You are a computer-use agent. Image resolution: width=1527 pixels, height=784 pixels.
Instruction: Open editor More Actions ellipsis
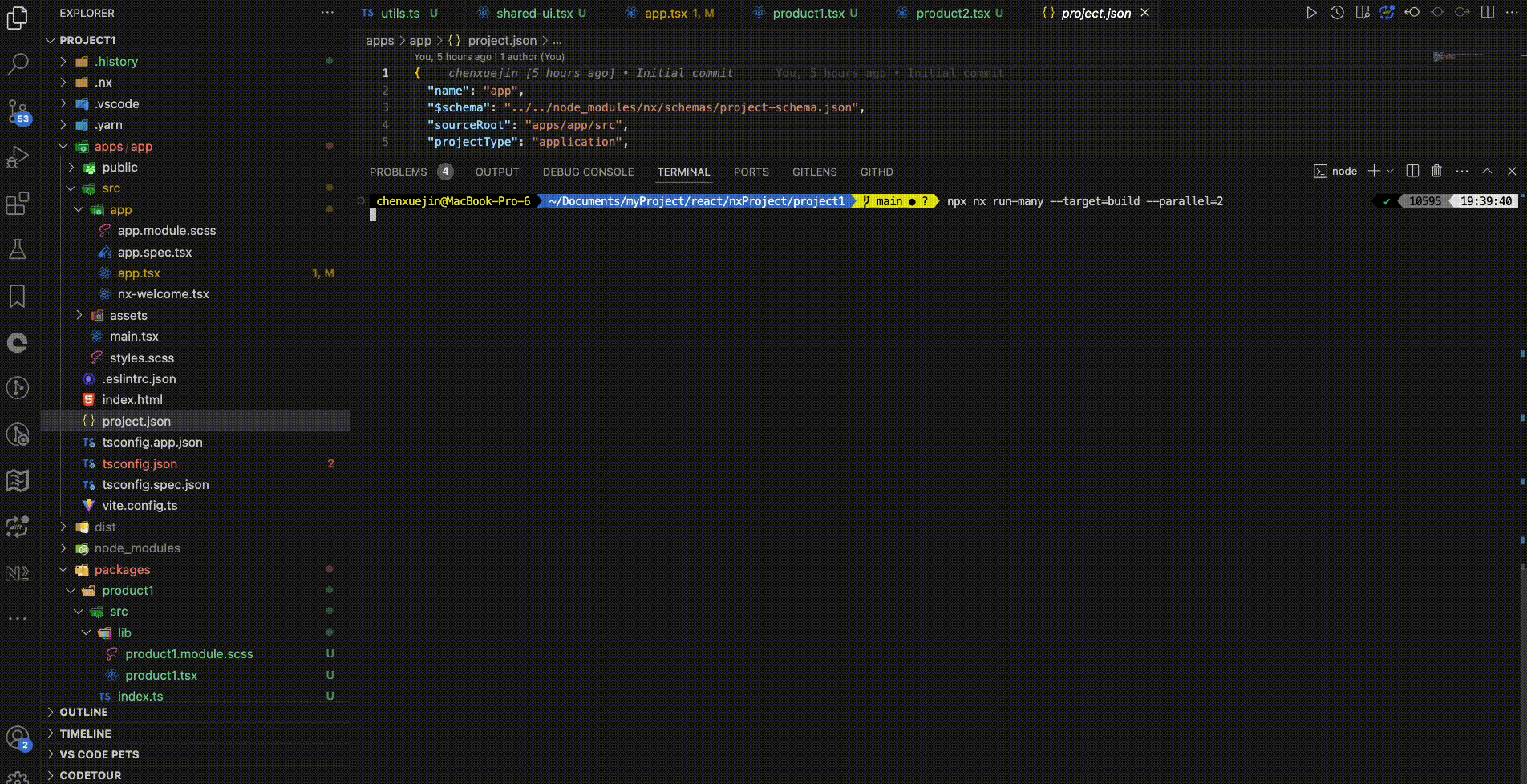coord(1512,13)
